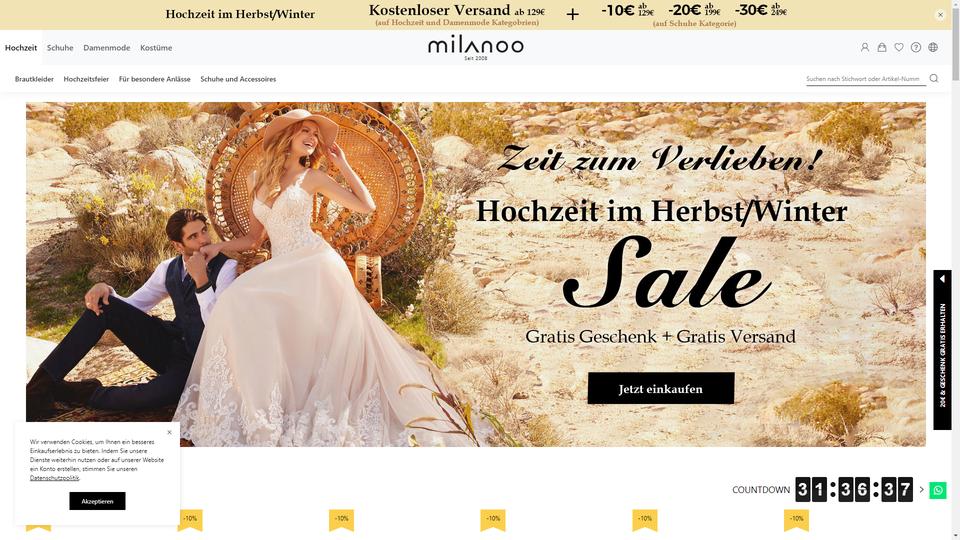
Task: Click the Jetzt einkaufen button
Action: tap(661, 388)
